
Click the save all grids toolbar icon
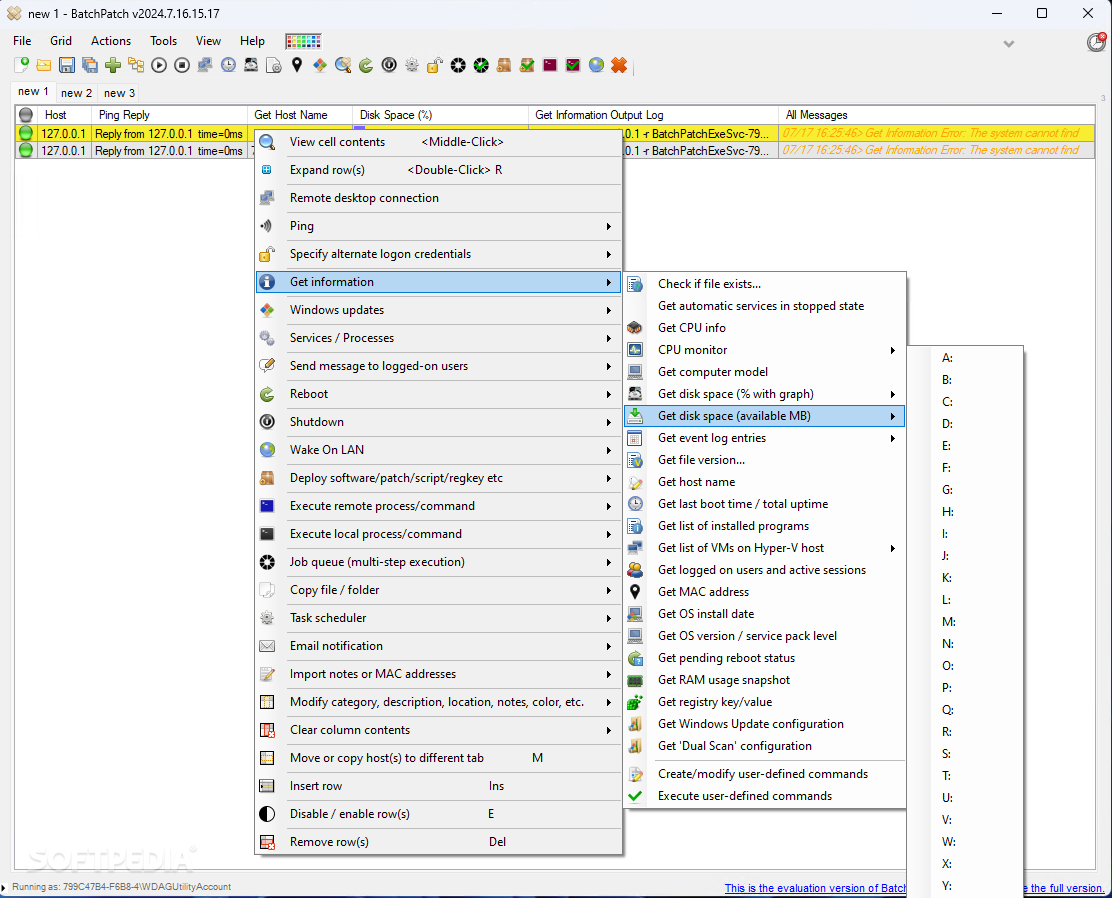coord(90,65)
